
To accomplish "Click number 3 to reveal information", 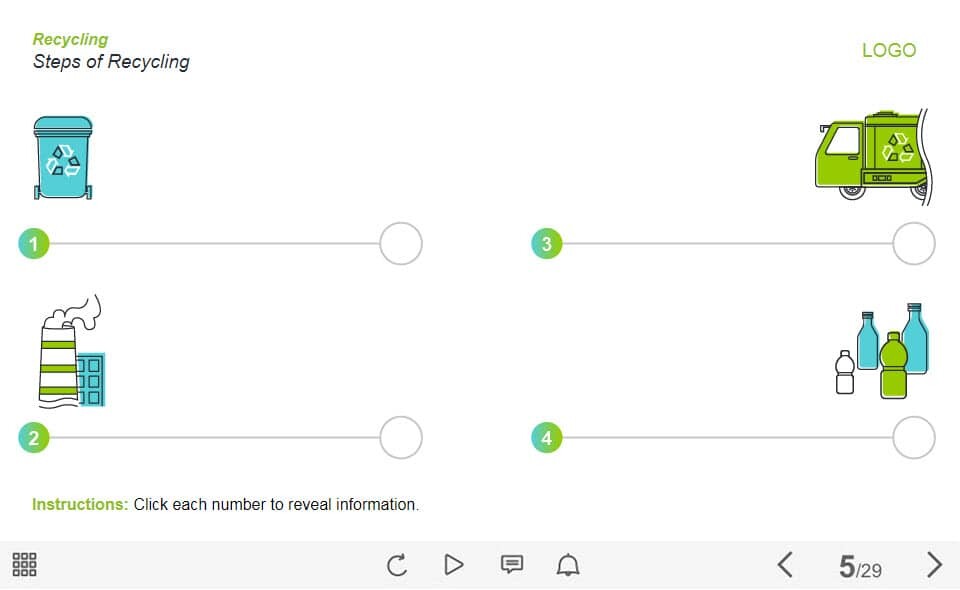I will click(x=547, y=244).
